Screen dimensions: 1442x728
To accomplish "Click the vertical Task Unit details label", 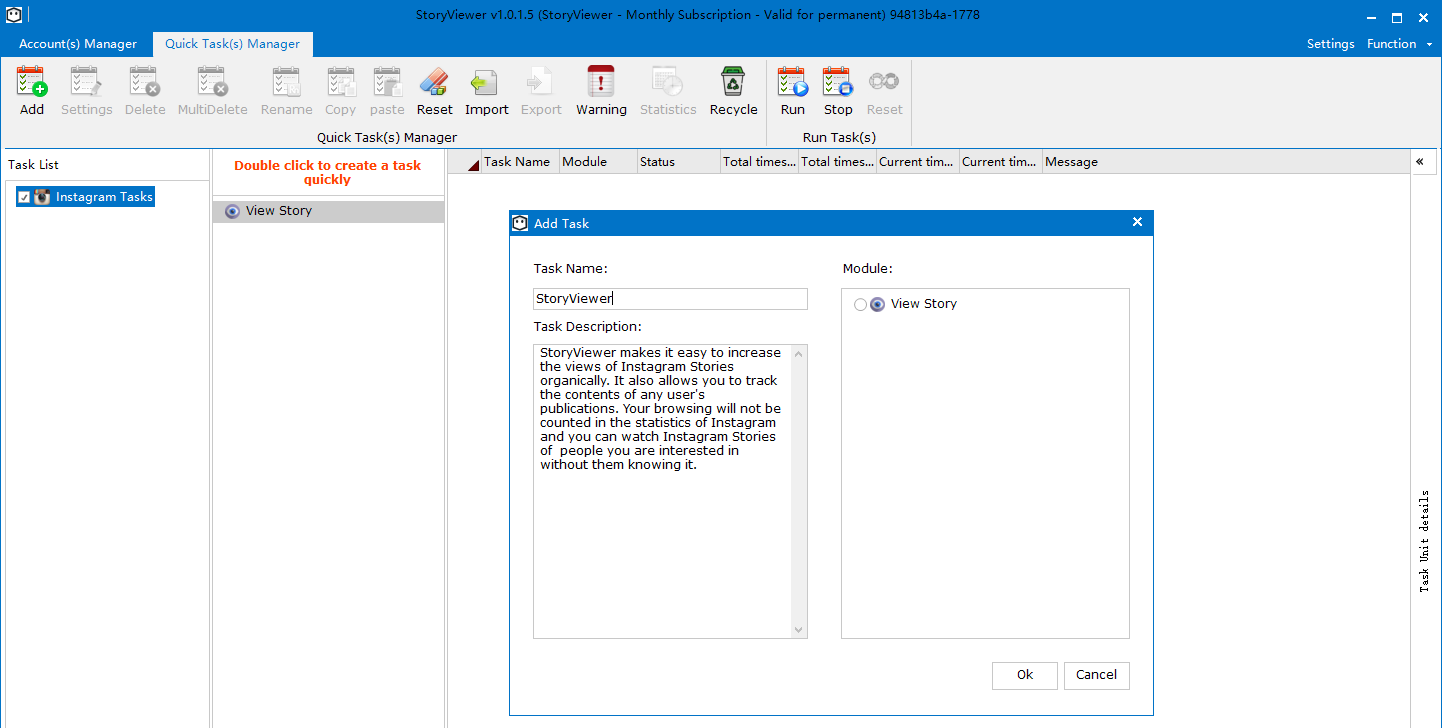I will pos(1424,541).
